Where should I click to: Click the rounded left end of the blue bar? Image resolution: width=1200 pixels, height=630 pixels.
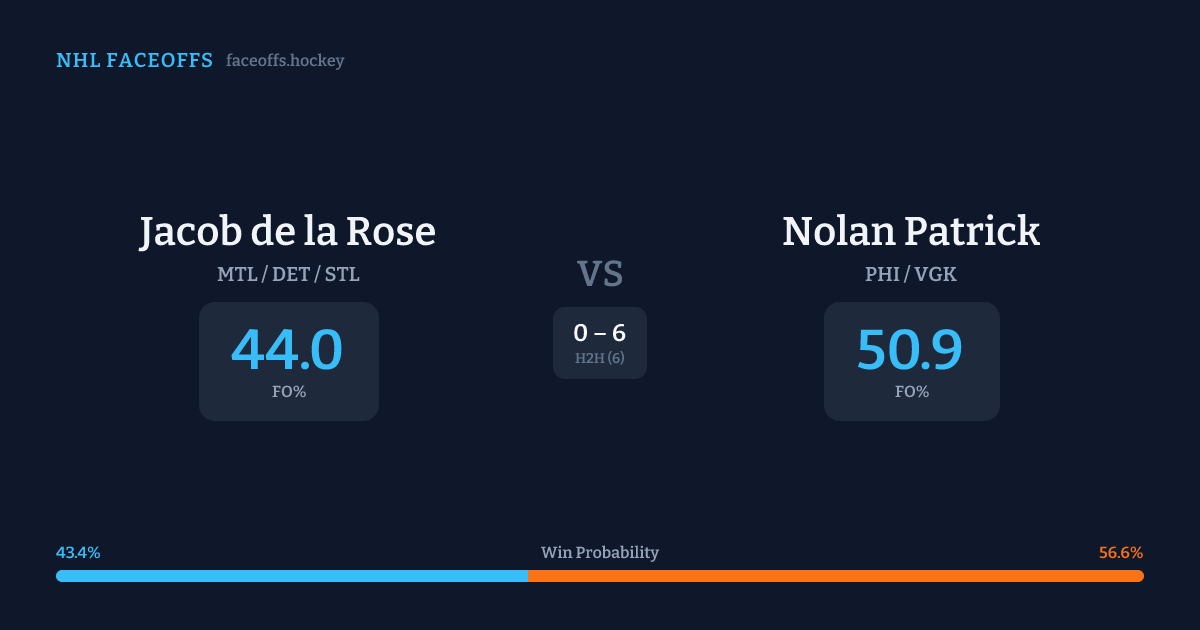tap(60, 576)
